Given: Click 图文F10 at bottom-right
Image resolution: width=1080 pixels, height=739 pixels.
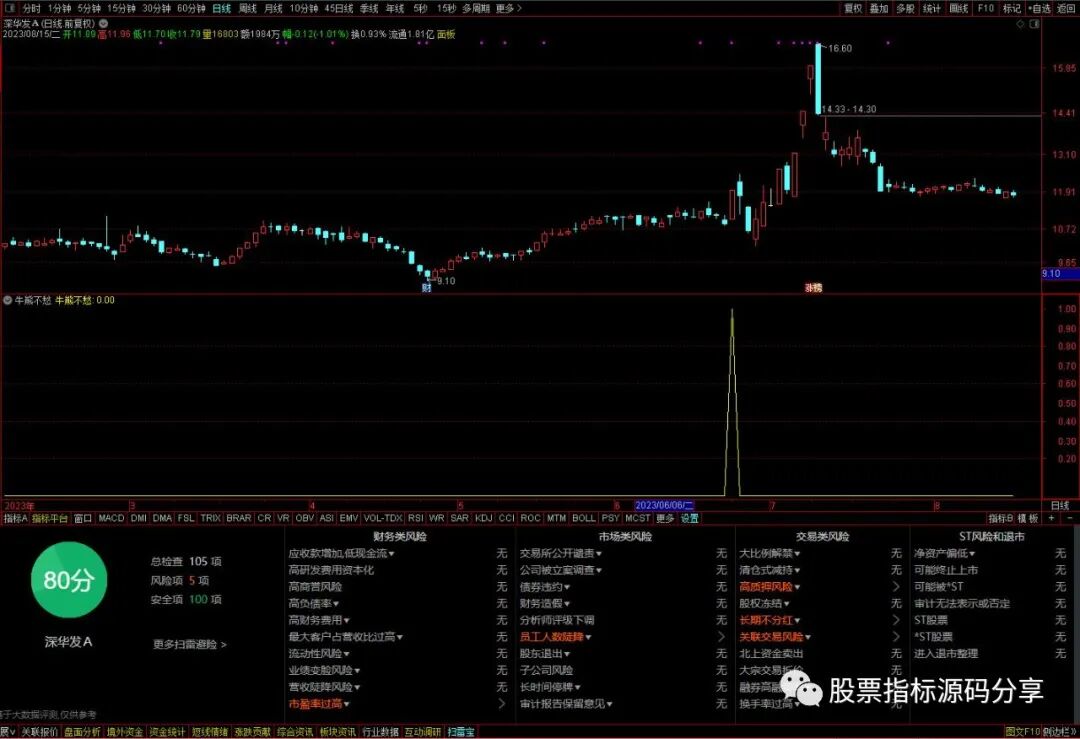Looking at the screenshot, I should click(1022, 731).
